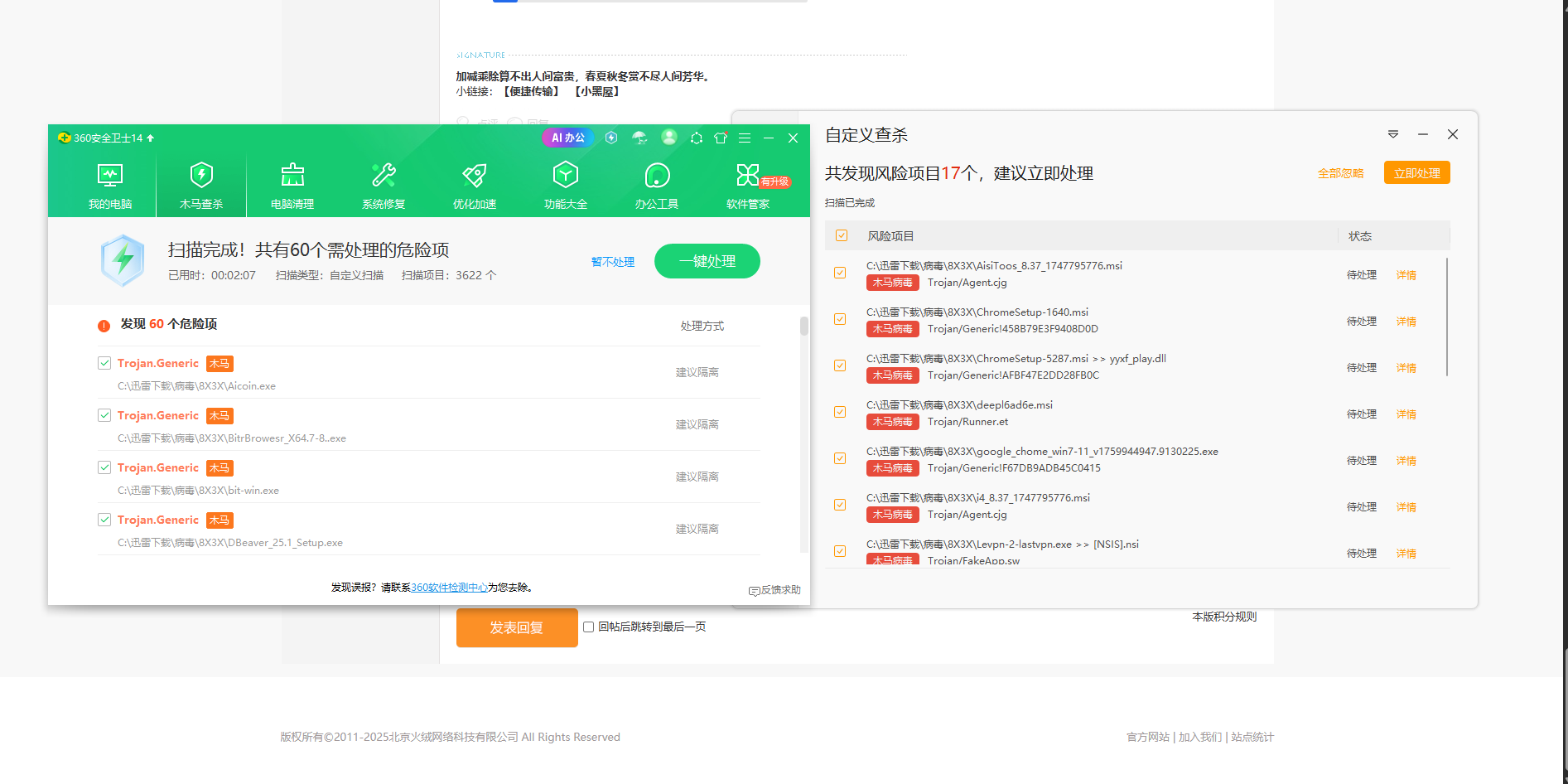The image size is (1568, 784).
Task: Check 回帖后跳转到最后一页 checkbox
Action: click(588, 627)
